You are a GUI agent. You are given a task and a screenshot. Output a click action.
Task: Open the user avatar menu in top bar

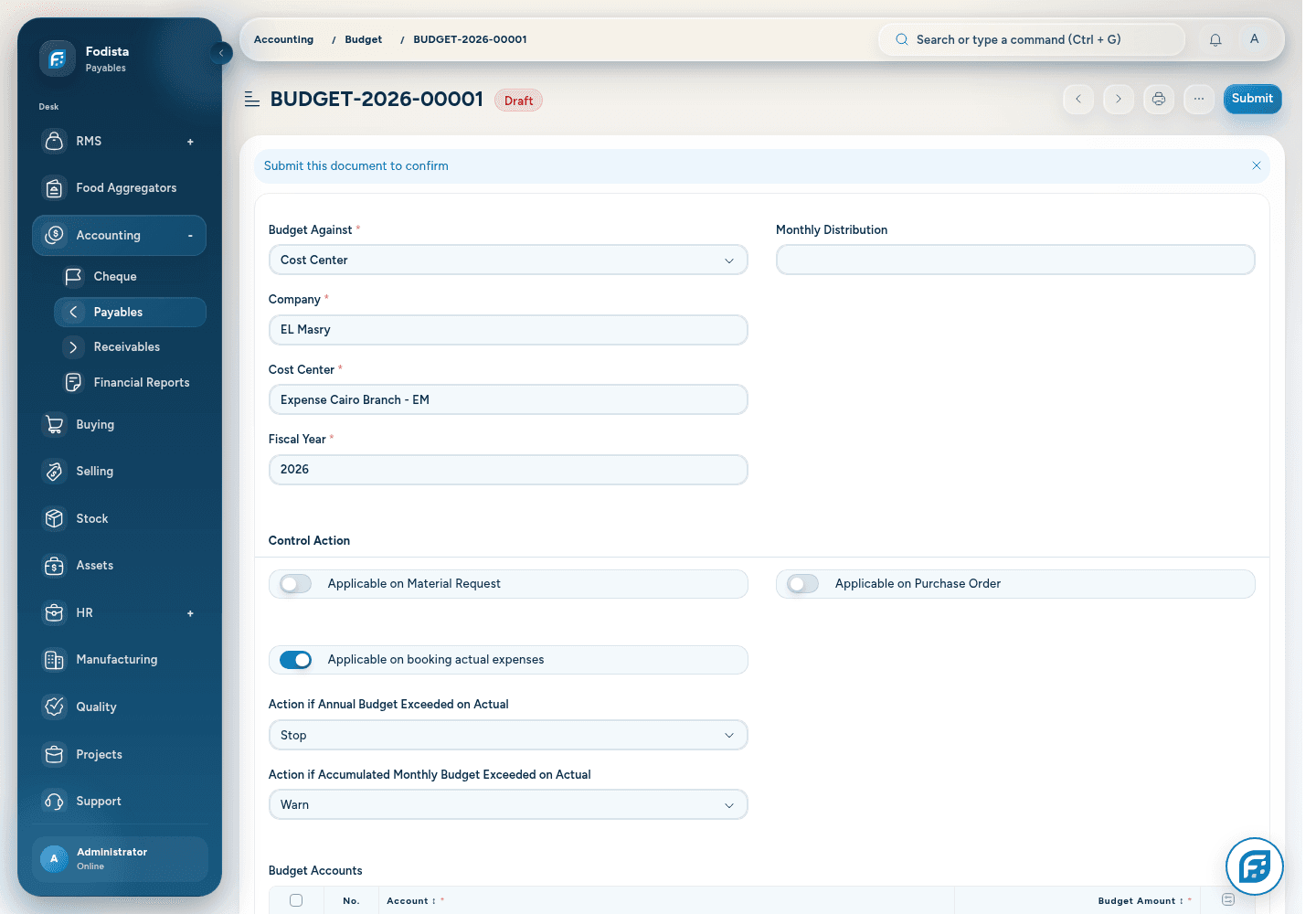pyautogui.click(x=1254, y=39)
